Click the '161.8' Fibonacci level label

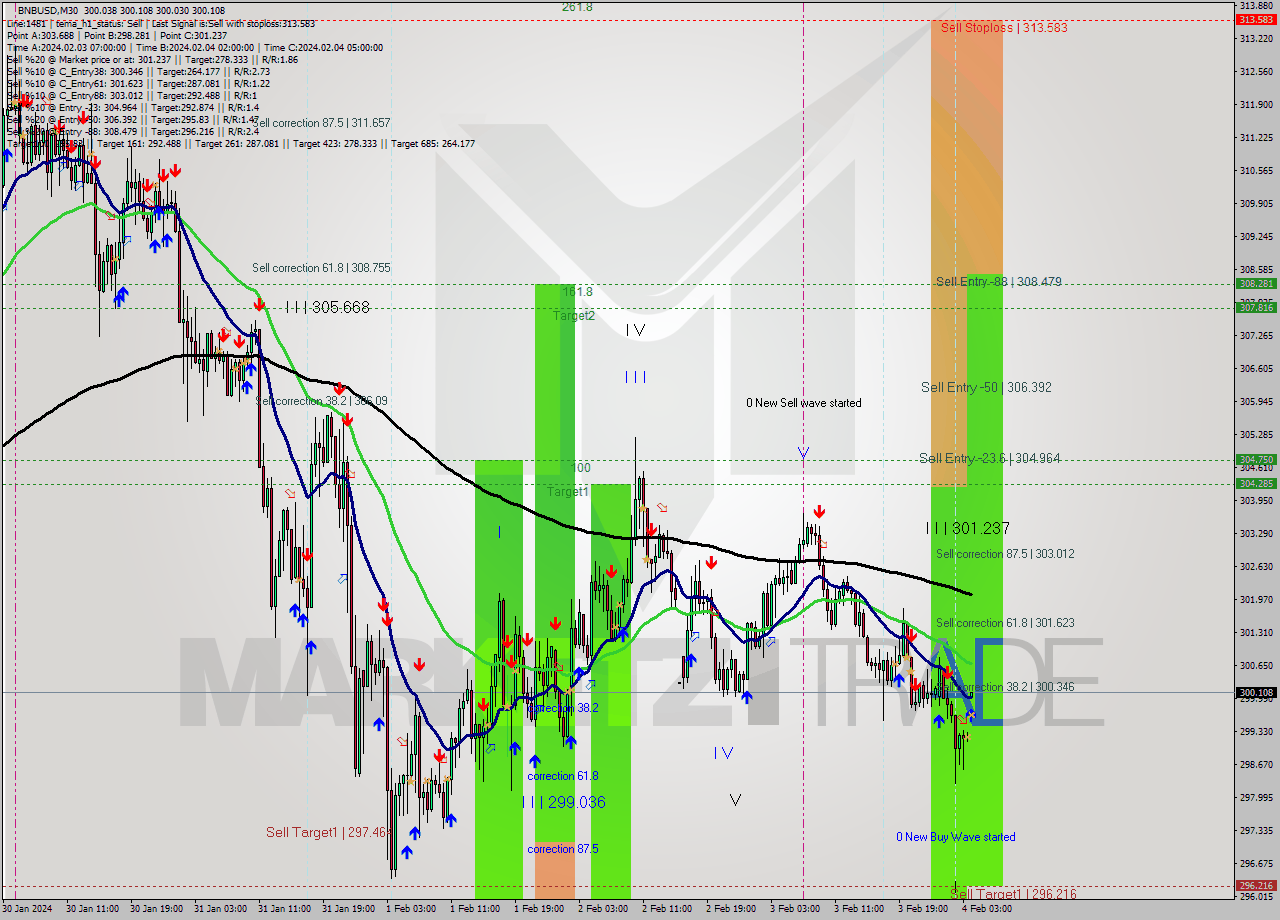[577, 292]
